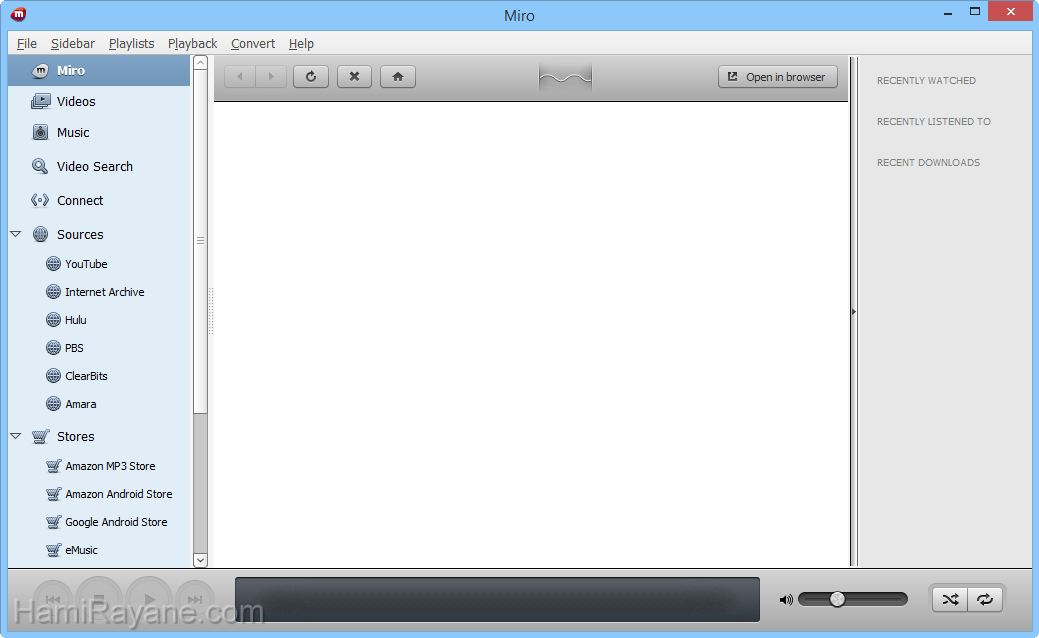1039x638 pixels.
Task: Open the File menu
Action: (27, 44)
